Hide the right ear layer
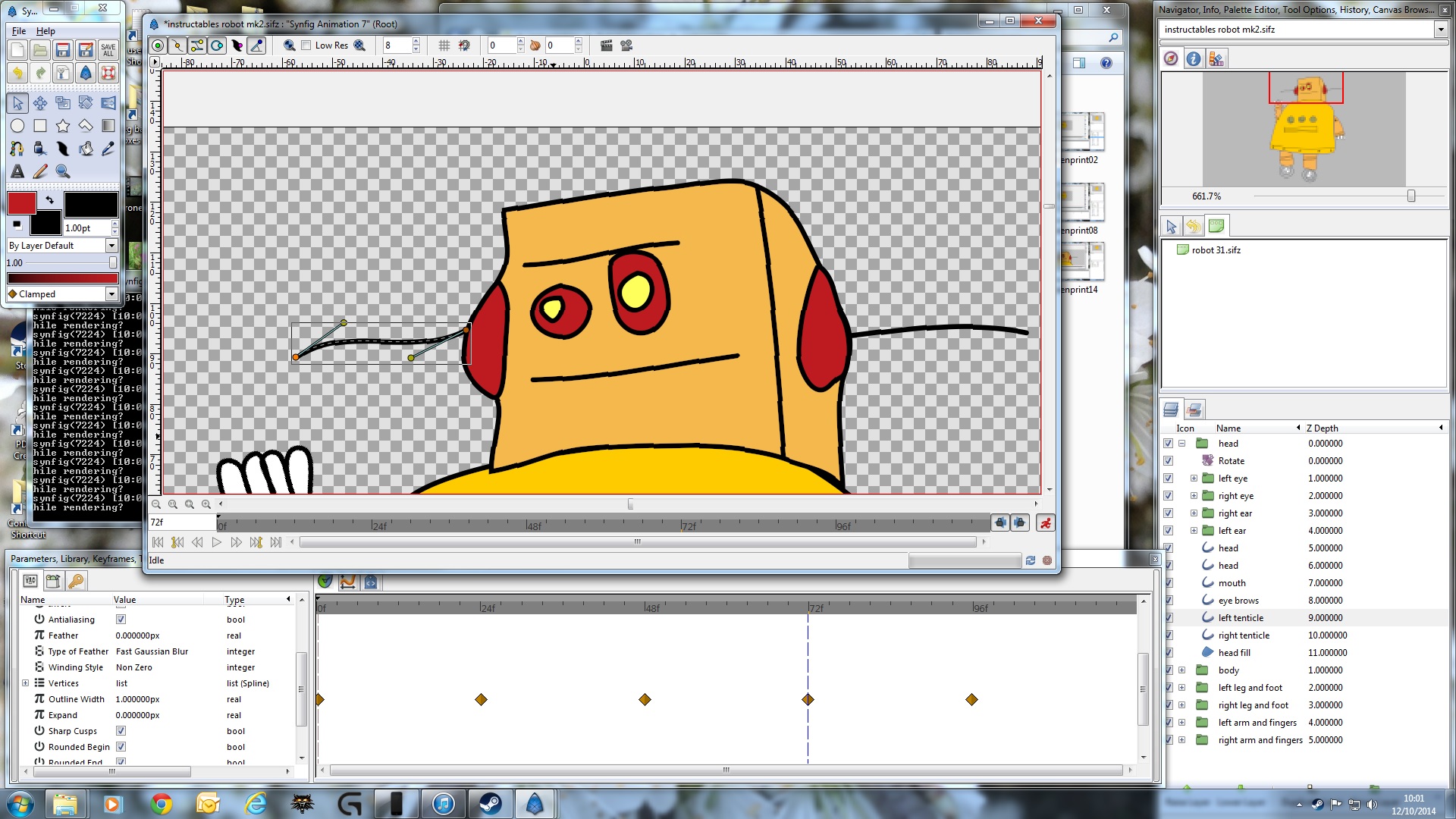The height and width of the screenshot is (819, 1456). (x=1169, y=513)
